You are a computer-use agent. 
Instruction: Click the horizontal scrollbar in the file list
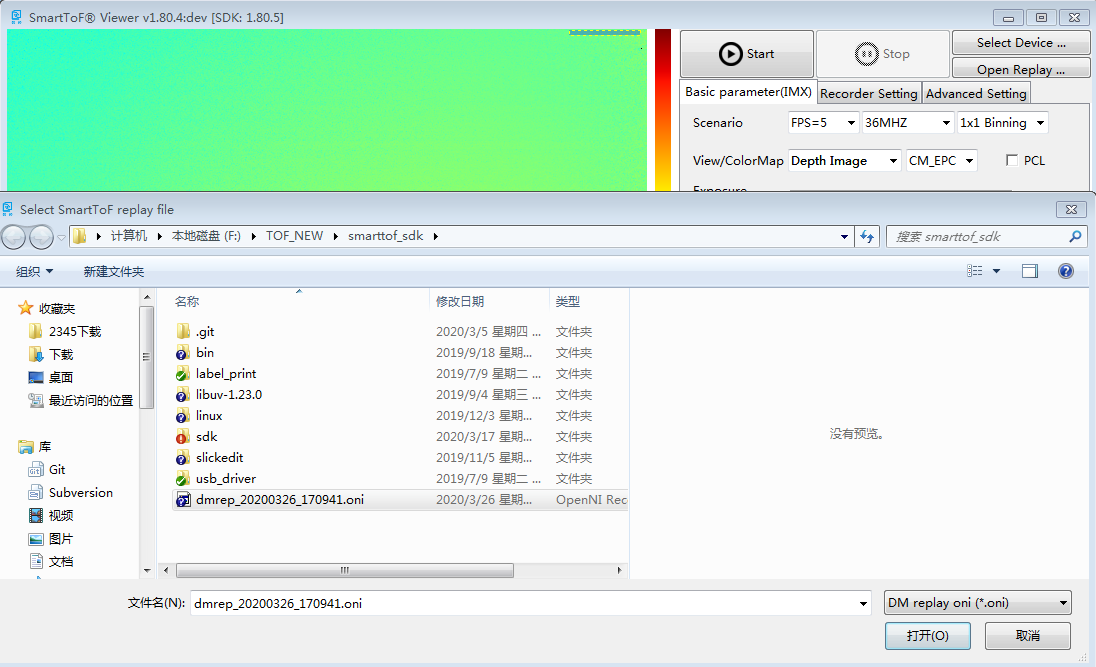345,571
